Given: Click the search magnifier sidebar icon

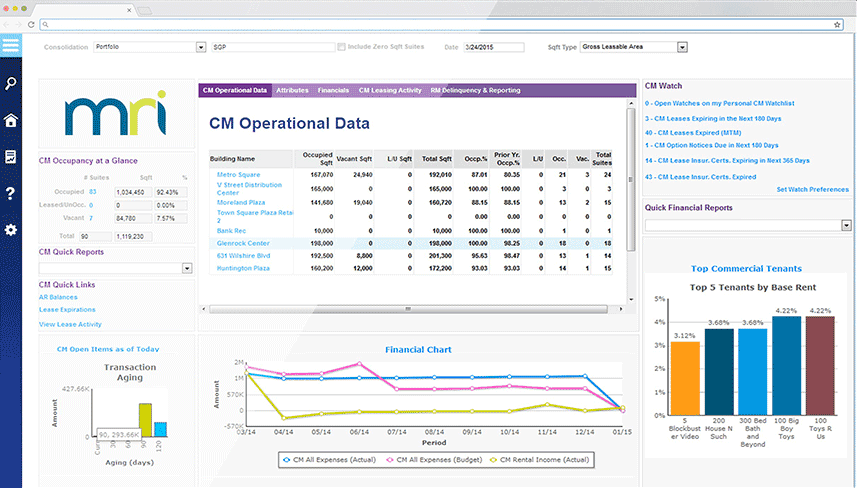Looking at the screenshot, I should pos(10,84).
